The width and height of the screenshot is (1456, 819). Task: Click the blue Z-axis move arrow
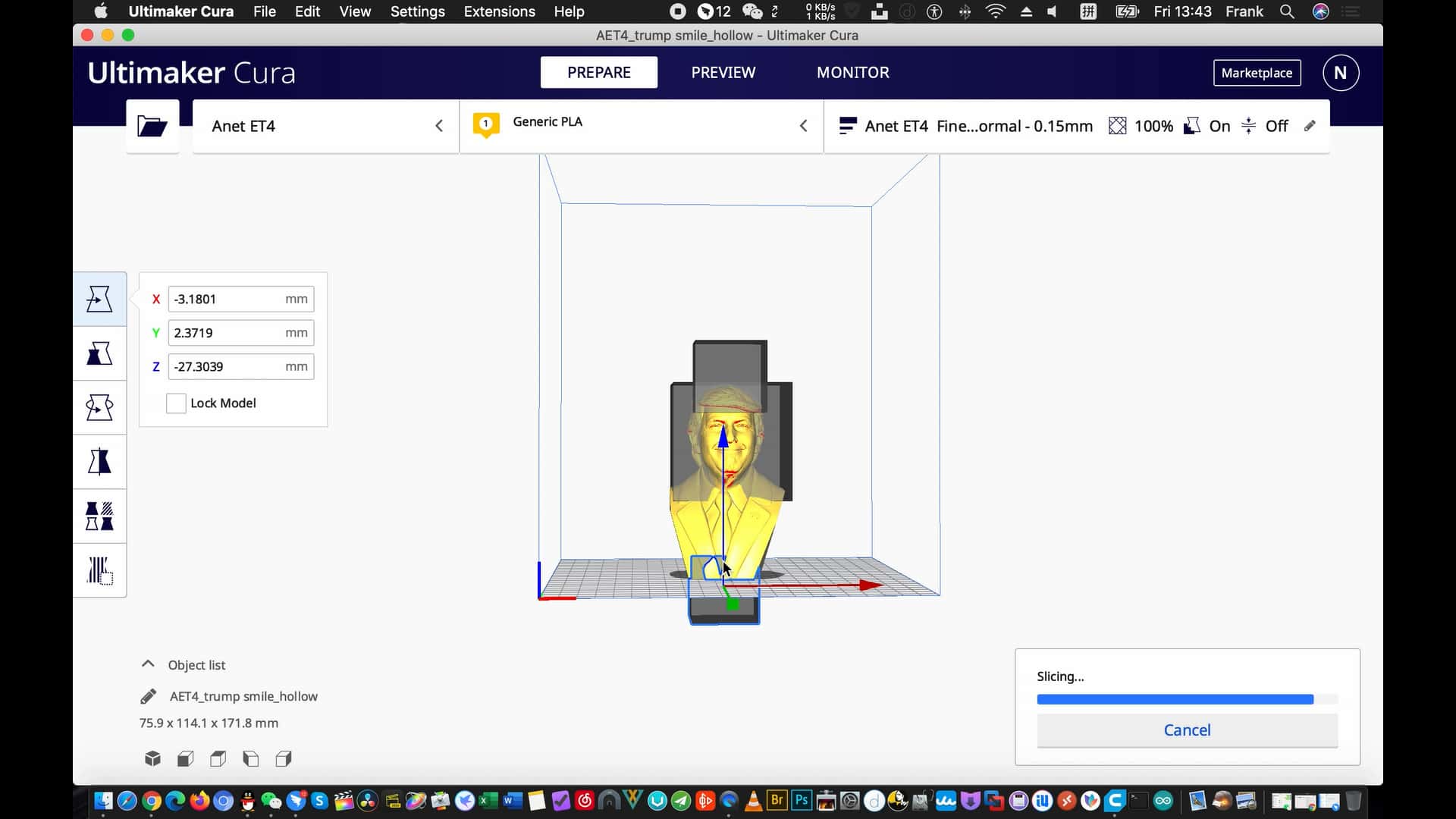coord(723,435)
